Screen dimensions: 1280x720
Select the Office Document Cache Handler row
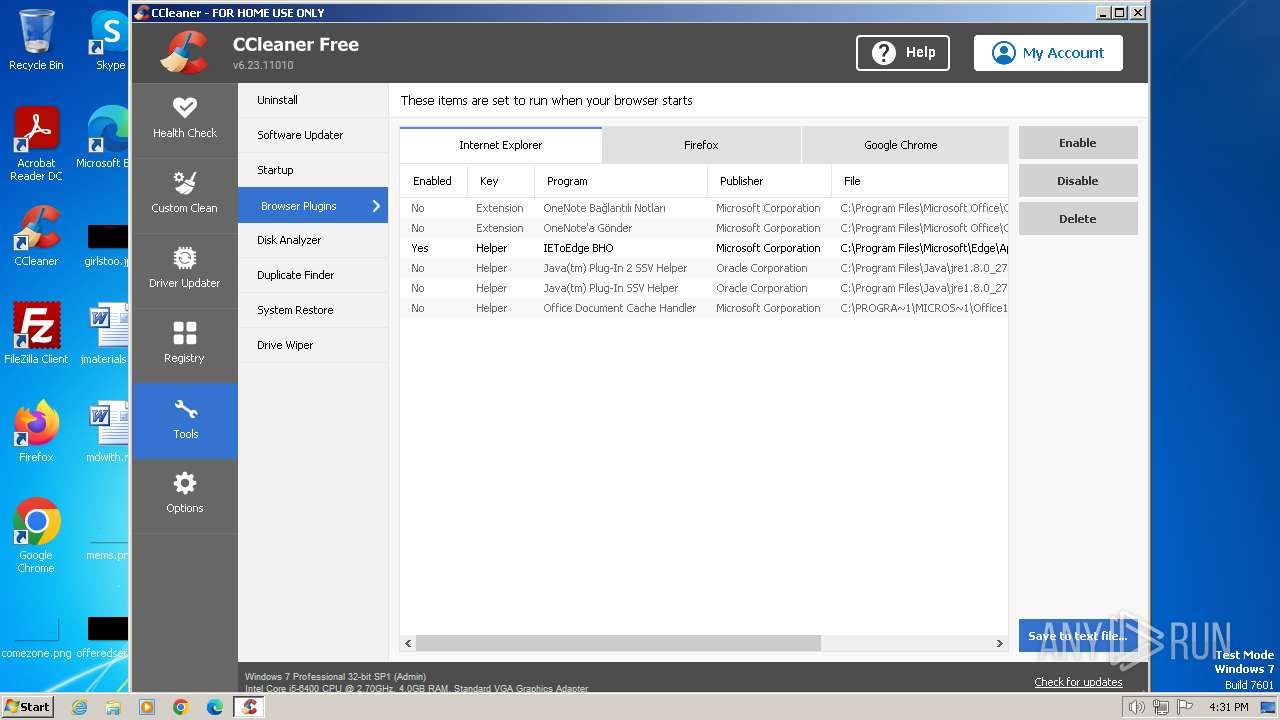pyautogui.click(x=704, y=308)
